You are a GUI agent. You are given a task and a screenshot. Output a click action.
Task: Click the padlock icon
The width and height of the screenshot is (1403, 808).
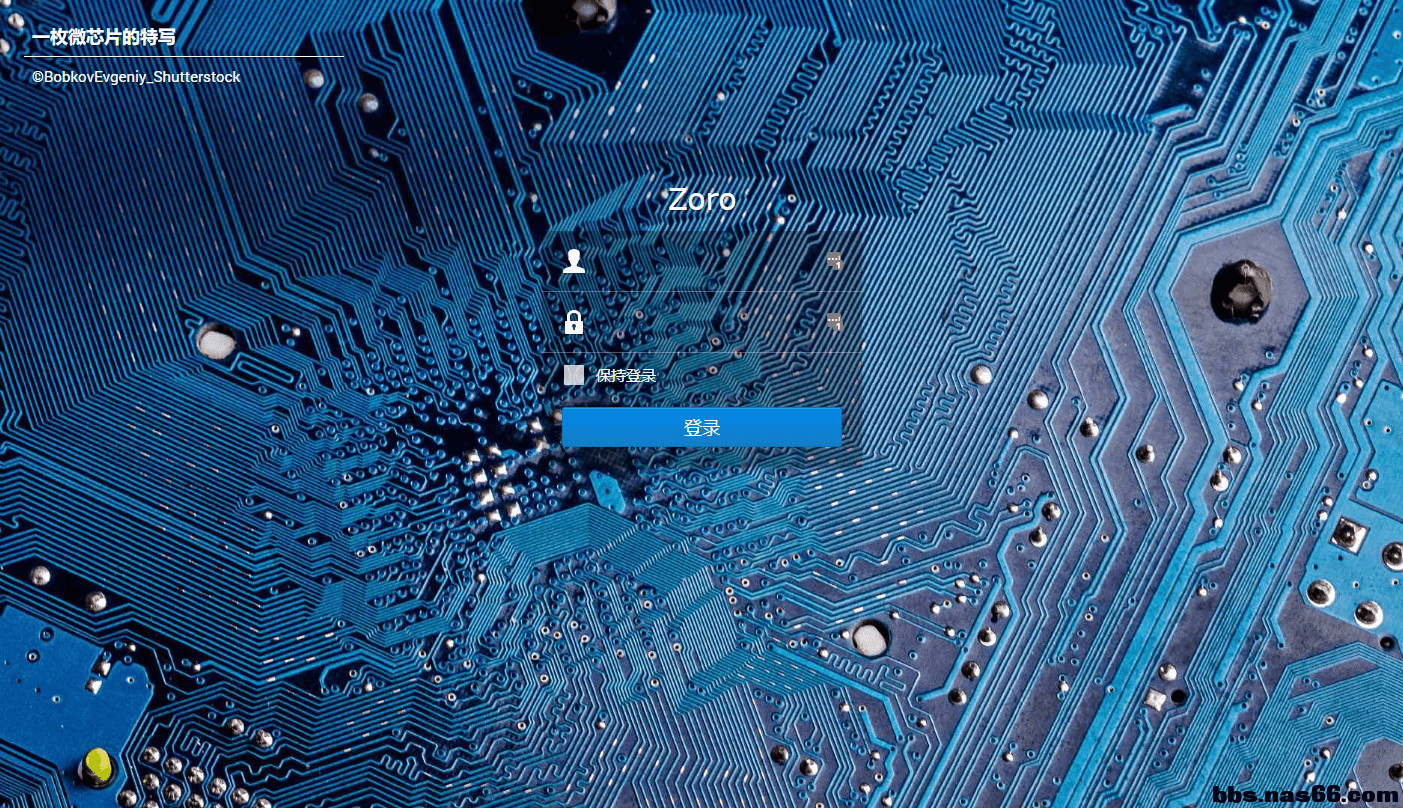coord(573,322)
